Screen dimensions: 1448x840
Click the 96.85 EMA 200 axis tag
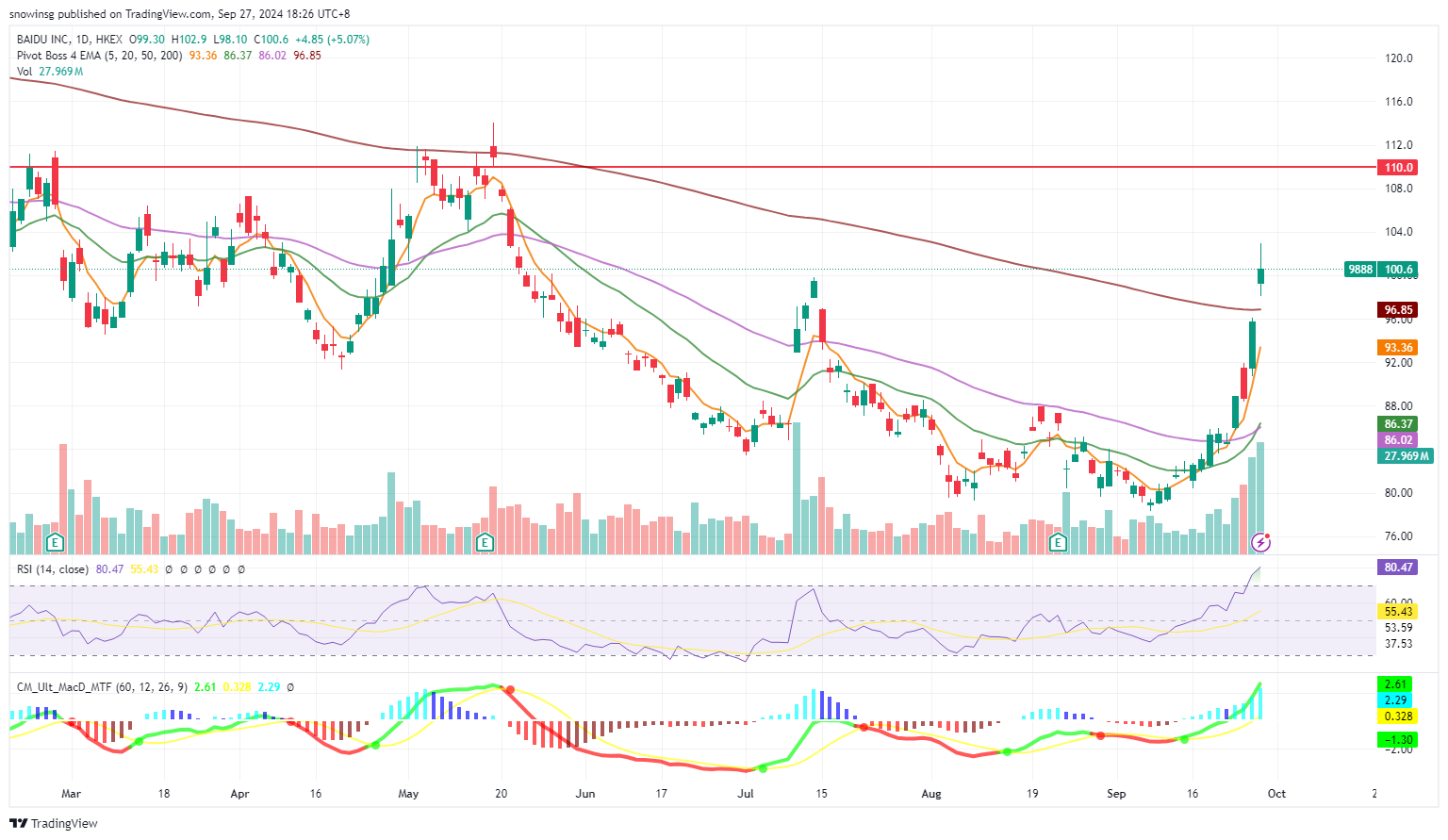pyautogui.click(x=1398, y=310)
